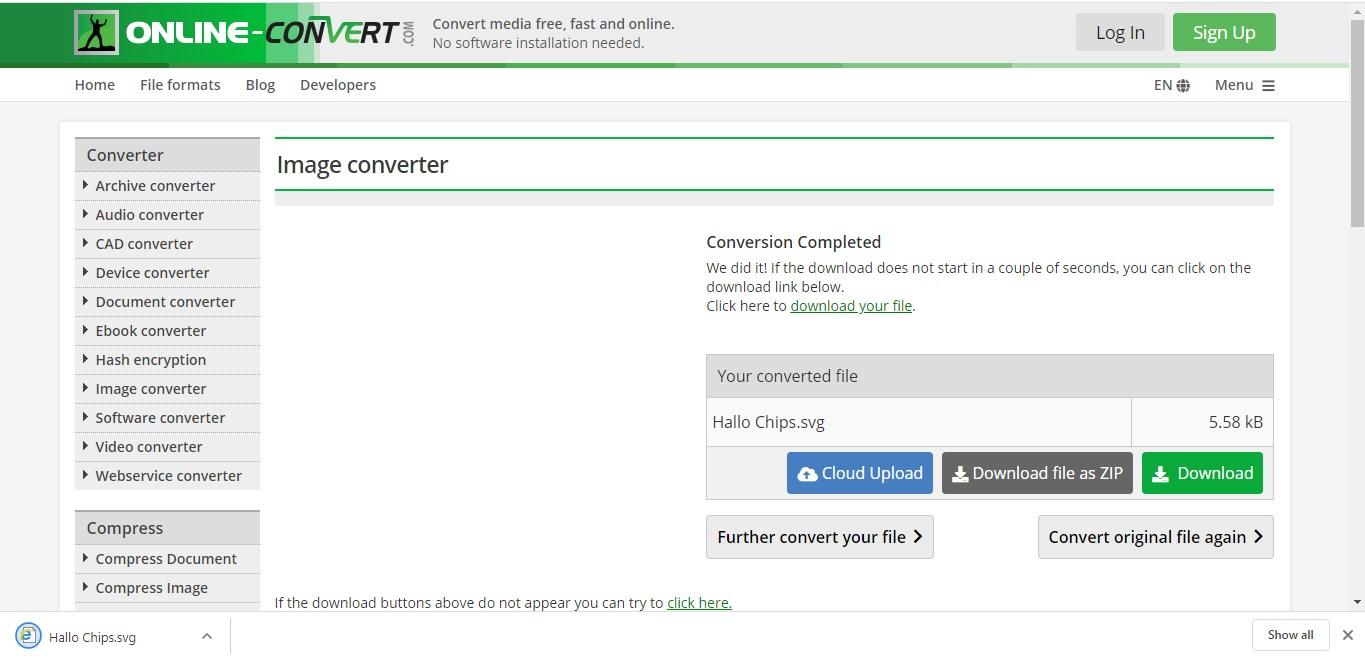This screenshot has width=1365, height=659.
Task: Open the Blog menu item
Action: point(260,85)
